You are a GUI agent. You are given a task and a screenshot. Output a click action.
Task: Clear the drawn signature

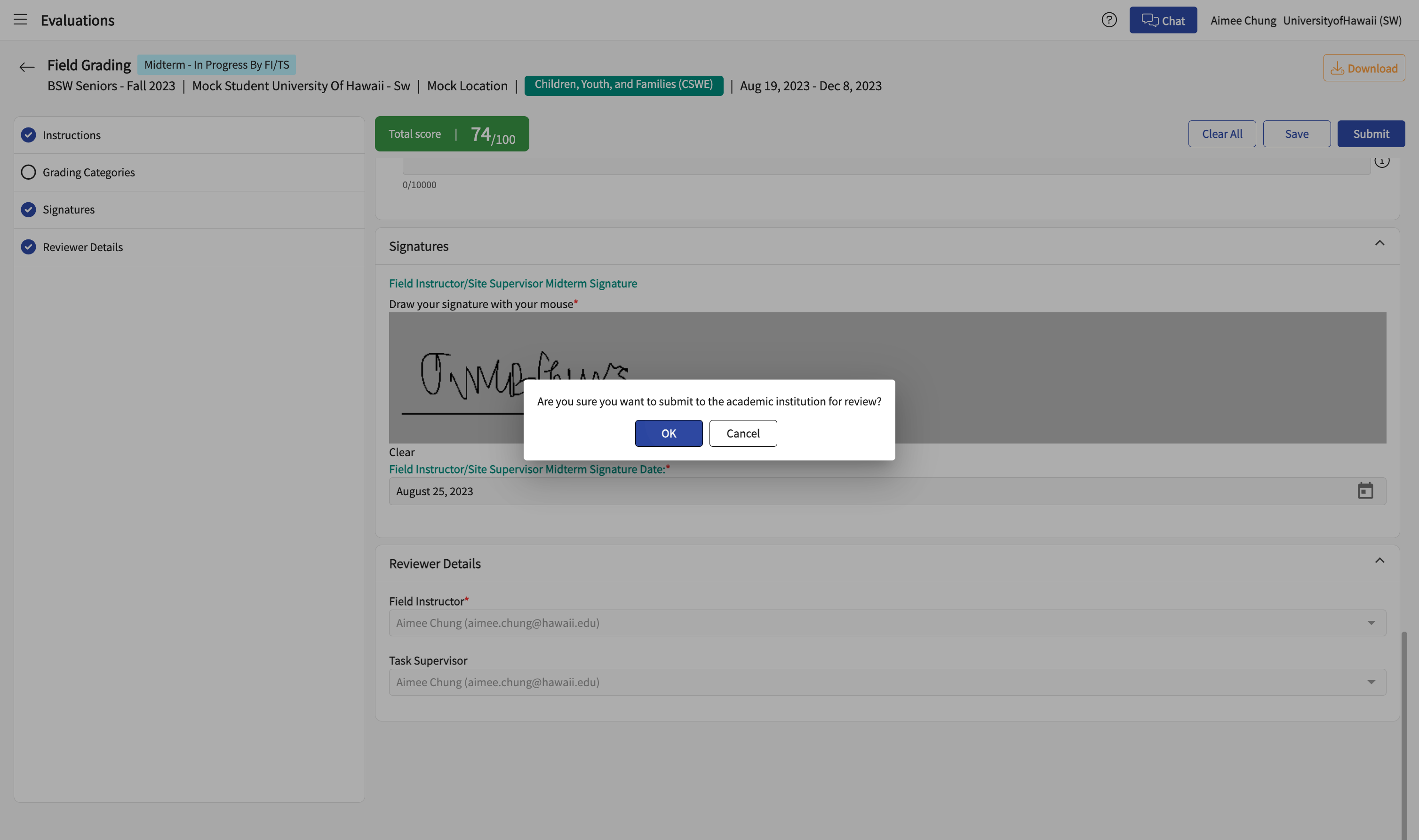click(401, 452)
